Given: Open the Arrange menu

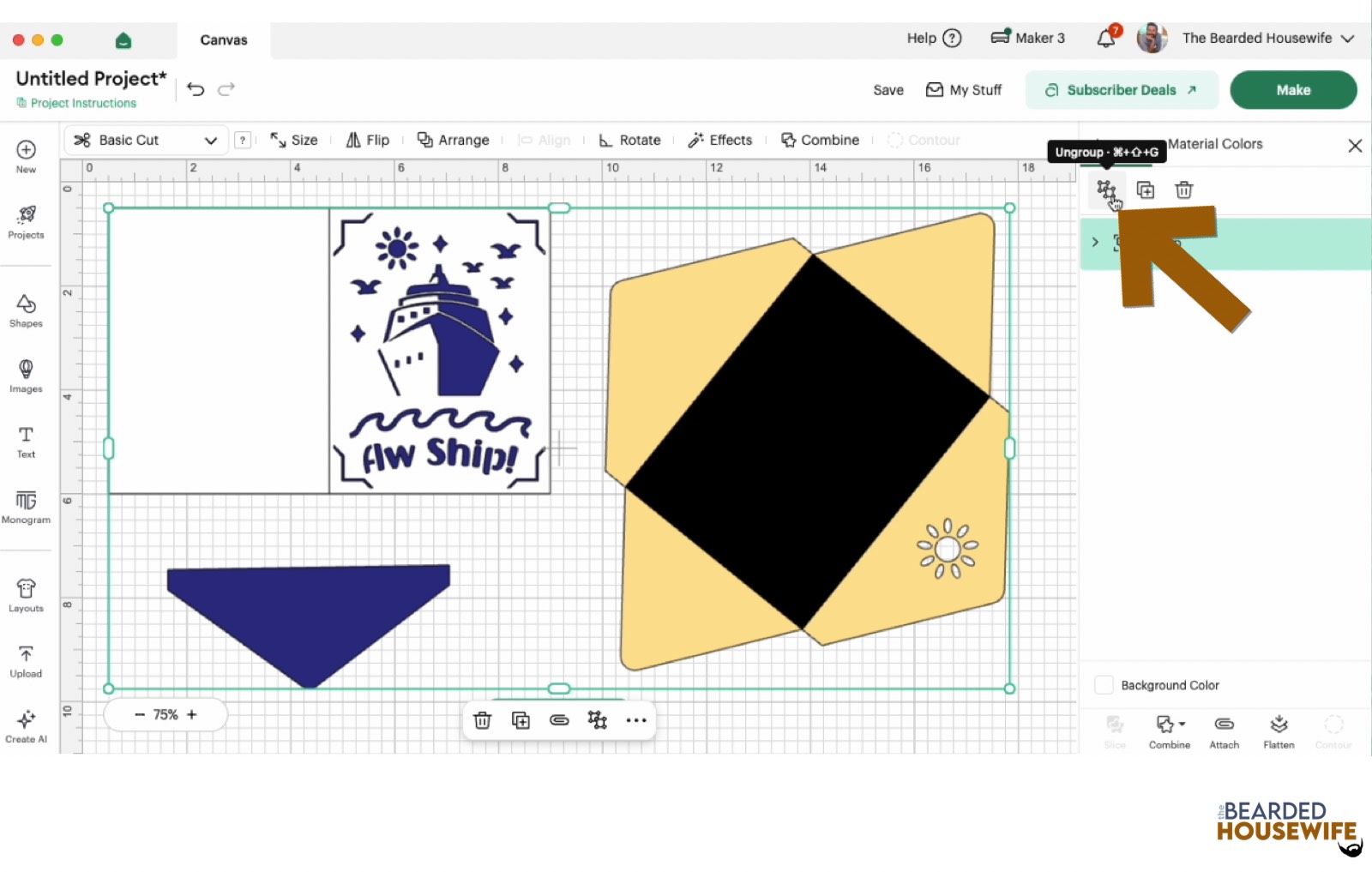Looking at the screenshot, I should (453, 141).
